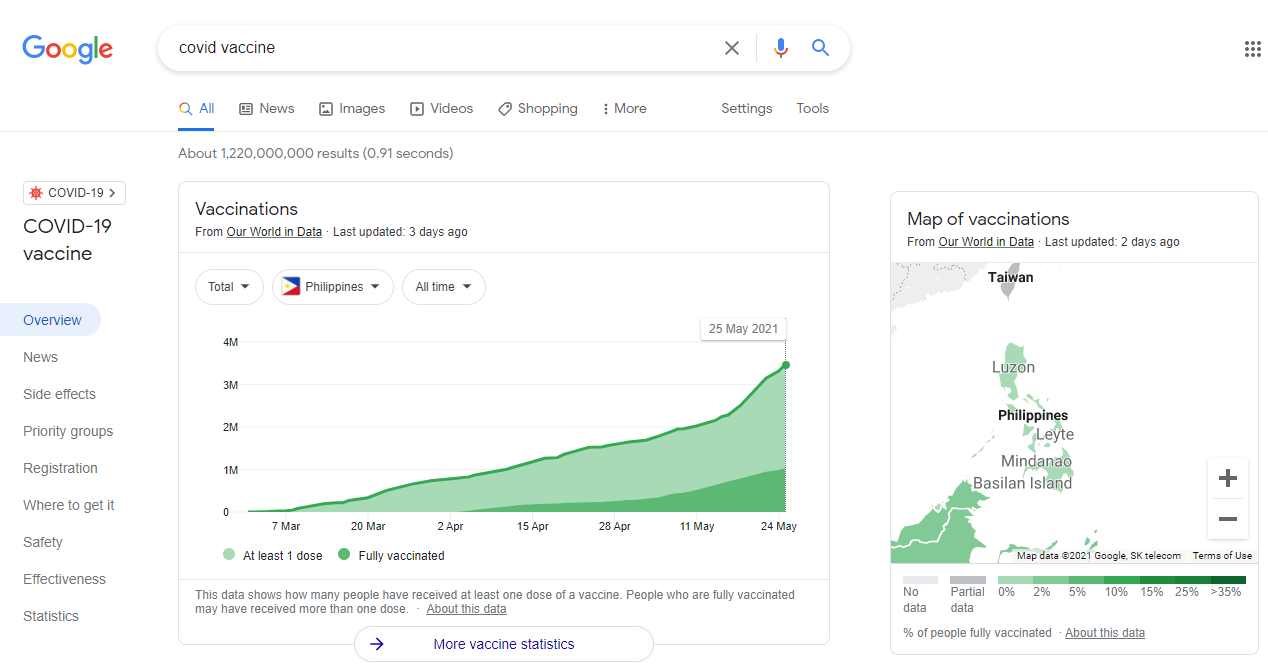1268x664 pixels.
Task: Click the darkest green >35% legend swatch
Action: tap(1227, 580)
